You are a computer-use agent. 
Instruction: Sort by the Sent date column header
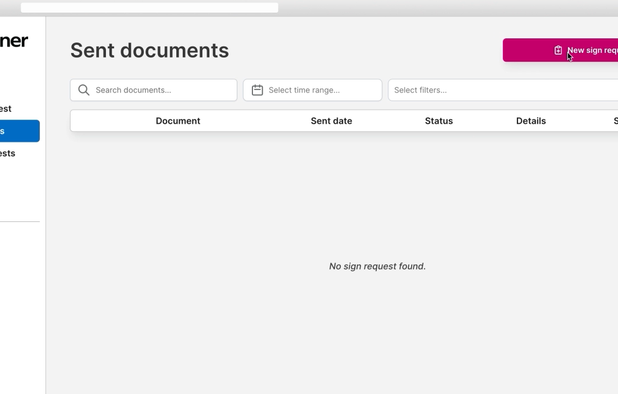[x=331, y=121]
